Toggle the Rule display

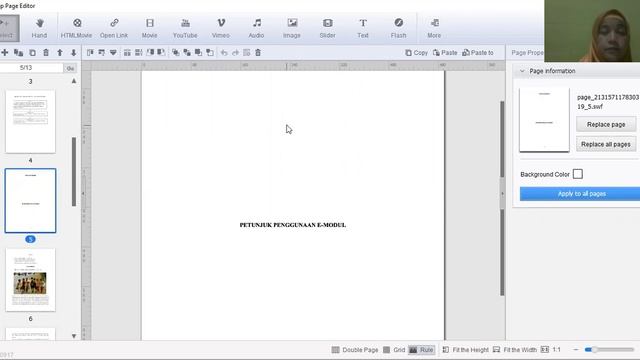421,350
